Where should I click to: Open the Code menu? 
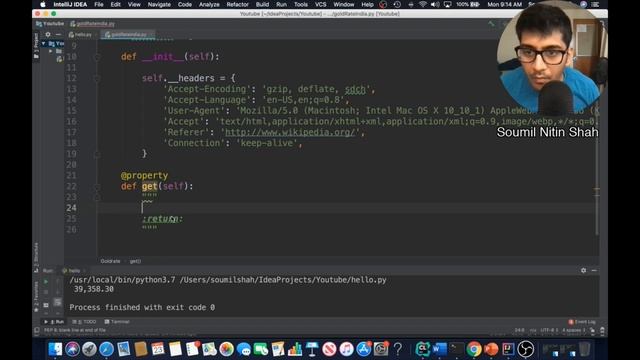point(184,4)
